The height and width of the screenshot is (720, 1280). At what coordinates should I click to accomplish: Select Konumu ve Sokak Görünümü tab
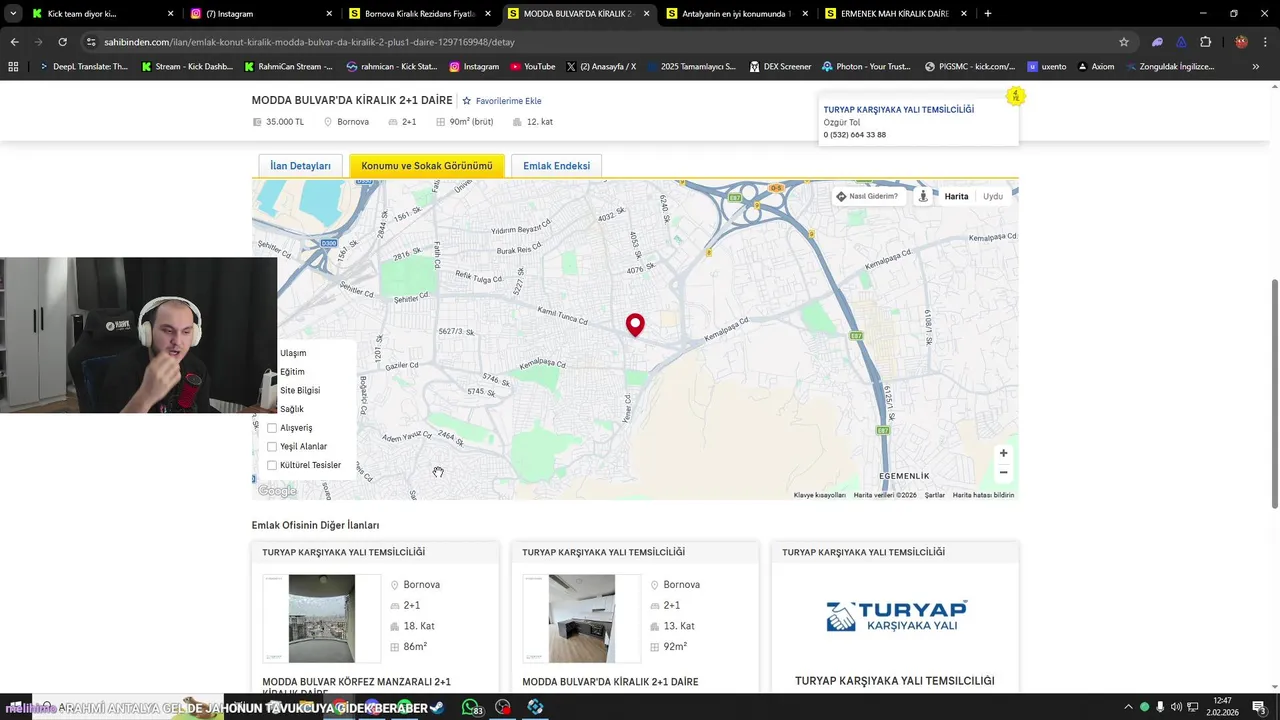click(x=427, y=166)
